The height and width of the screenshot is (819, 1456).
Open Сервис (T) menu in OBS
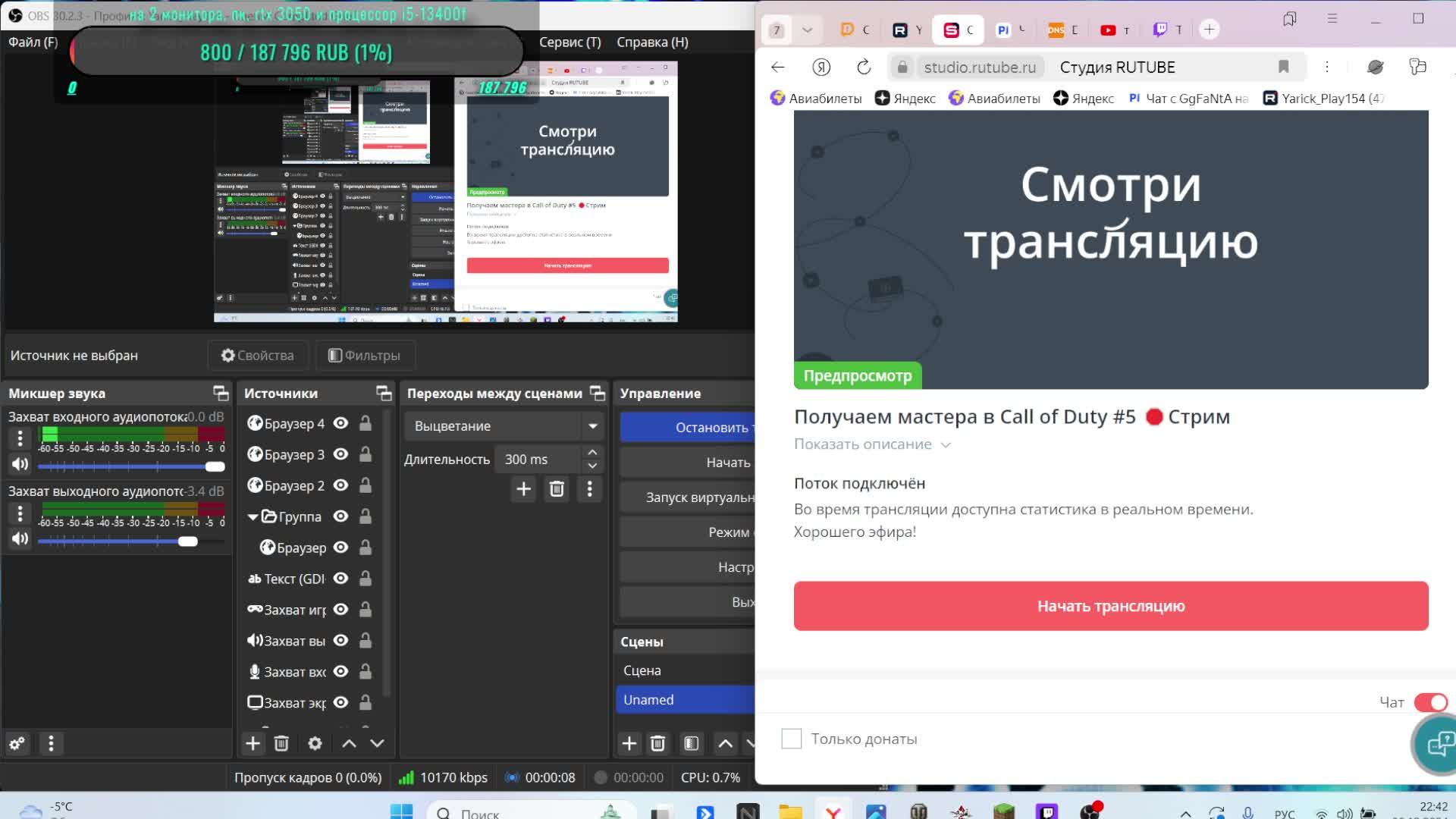(570, 42)
